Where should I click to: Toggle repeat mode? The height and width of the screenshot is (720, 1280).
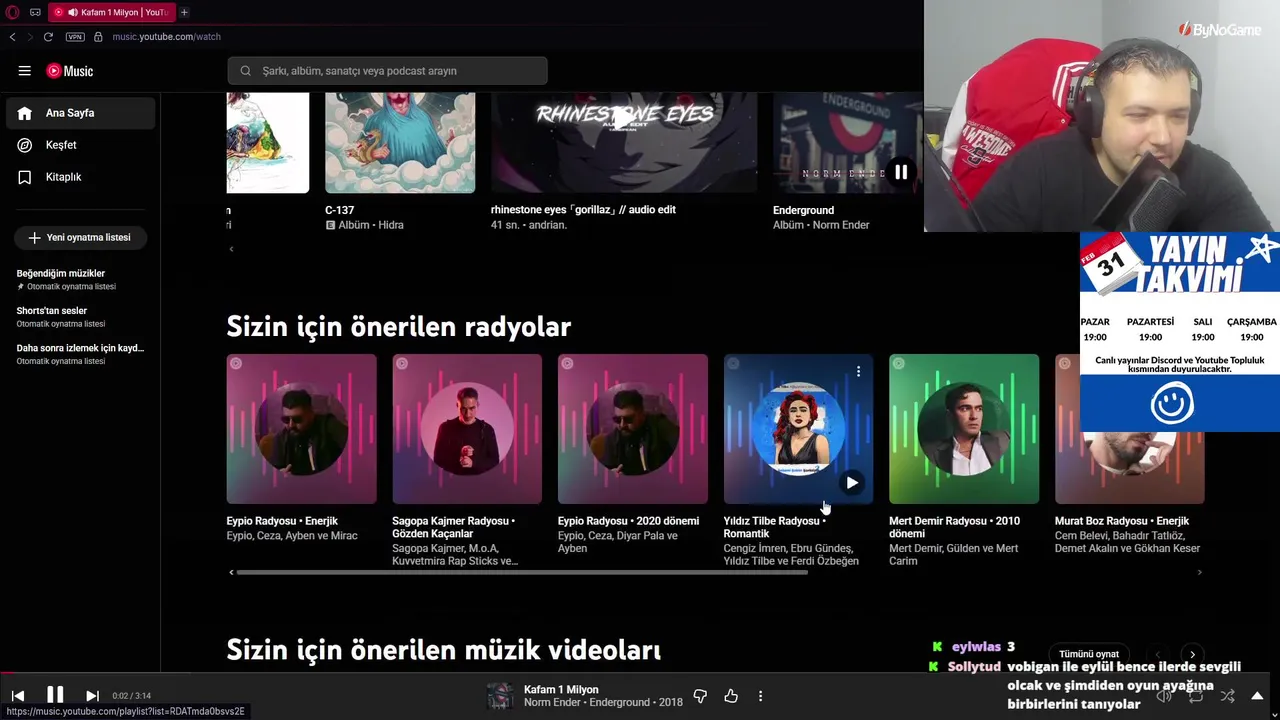1196,696
